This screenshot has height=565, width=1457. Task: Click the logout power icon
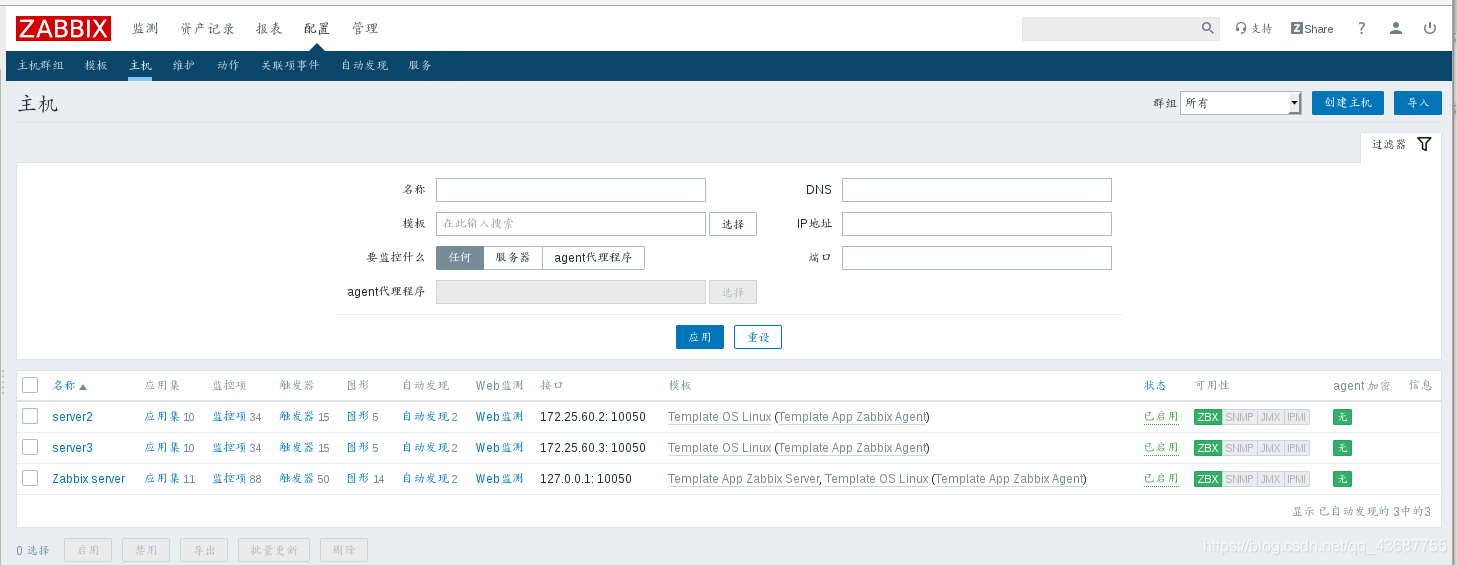1430,29
